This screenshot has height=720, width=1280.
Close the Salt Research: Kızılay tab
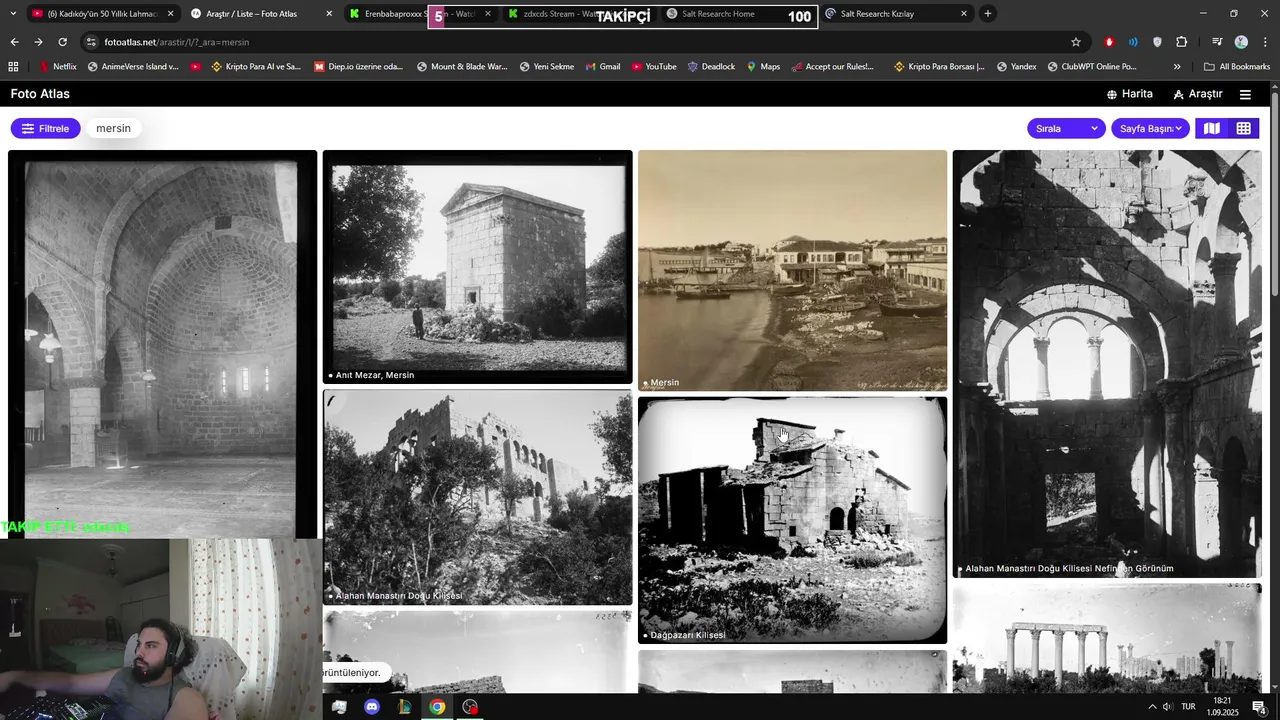964,14
